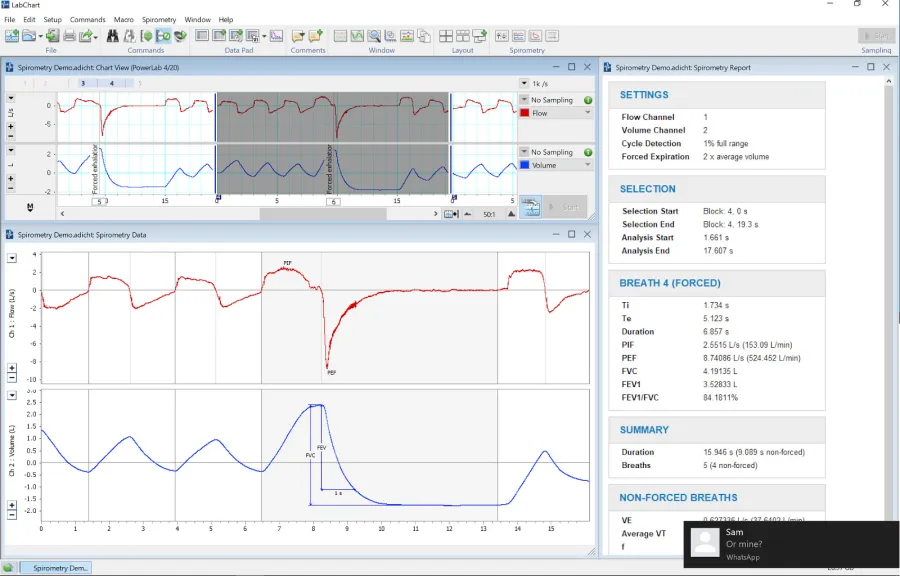
Task: Click the first Spirometry toolbar settings icon
Action: (x=502, y=36)
